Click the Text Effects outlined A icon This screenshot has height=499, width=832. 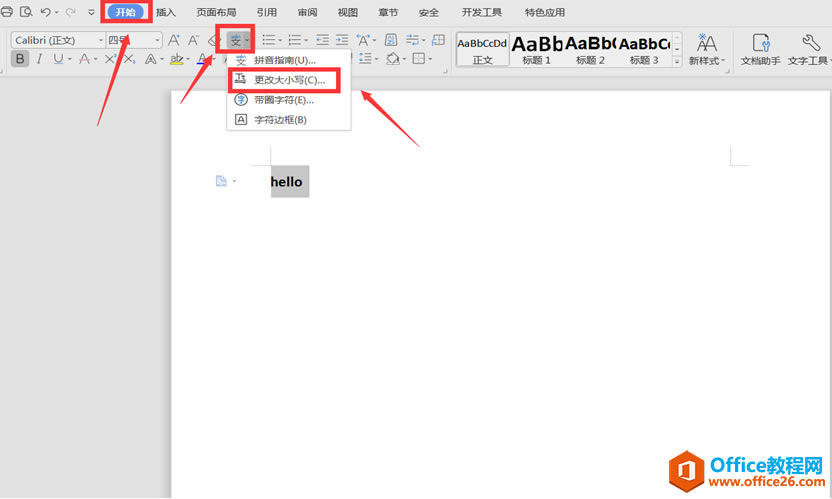tap(151, 59)
